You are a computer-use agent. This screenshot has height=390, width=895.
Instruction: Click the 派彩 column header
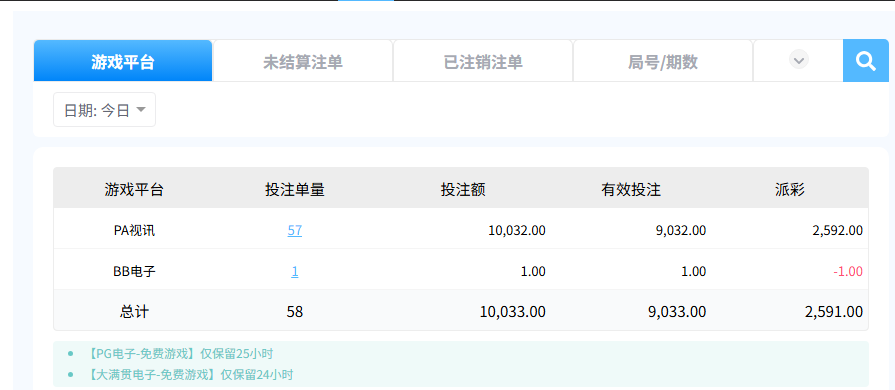[x=790, y=190]
